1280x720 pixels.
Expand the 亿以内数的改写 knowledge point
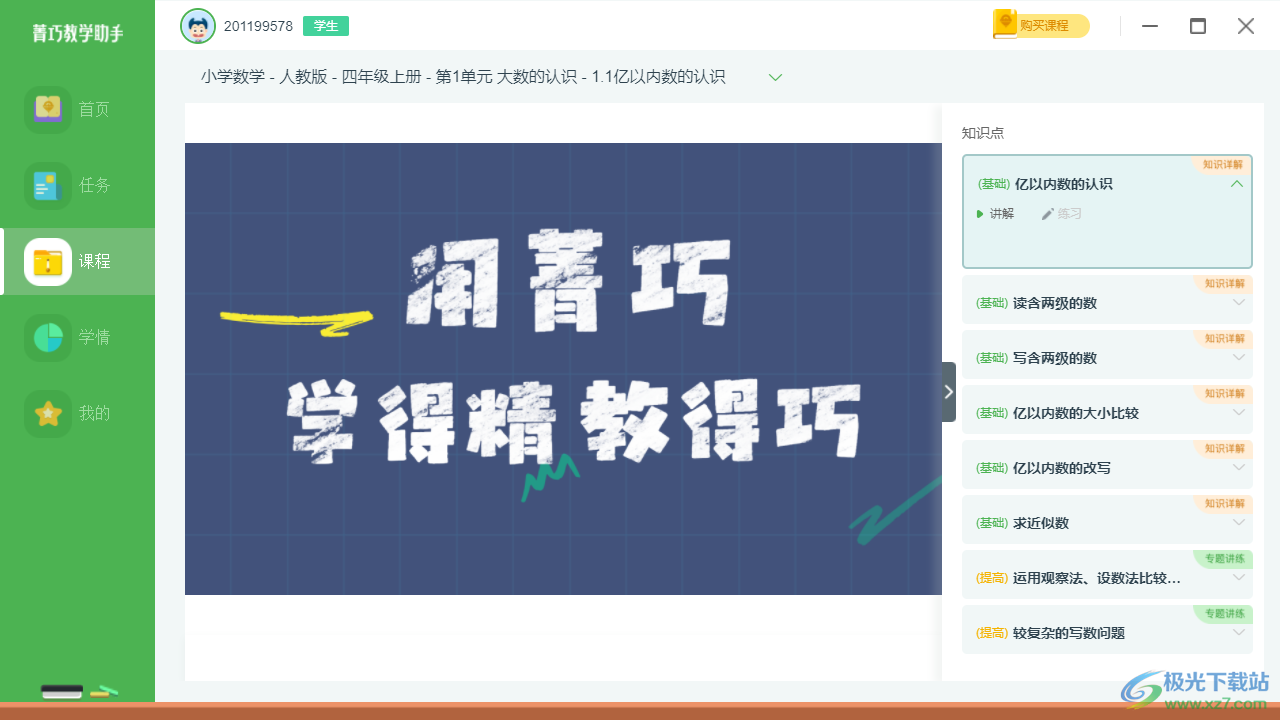(1237, 467)
